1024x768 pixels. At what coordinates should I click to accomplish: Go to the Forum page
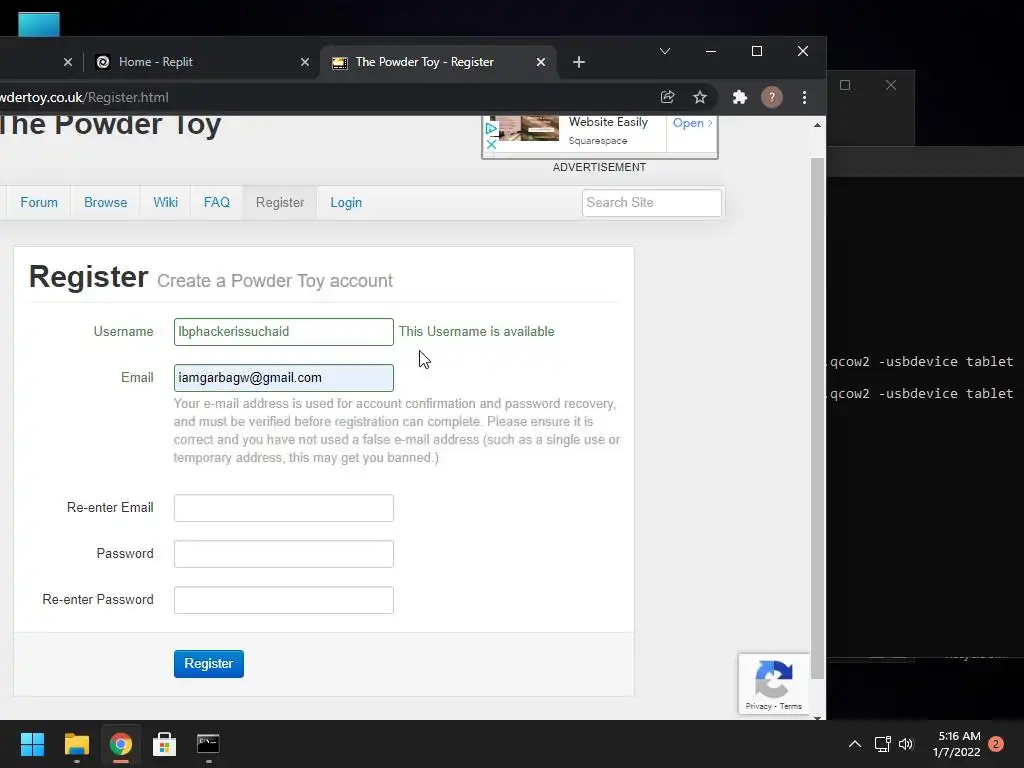[x=39, y=202]
